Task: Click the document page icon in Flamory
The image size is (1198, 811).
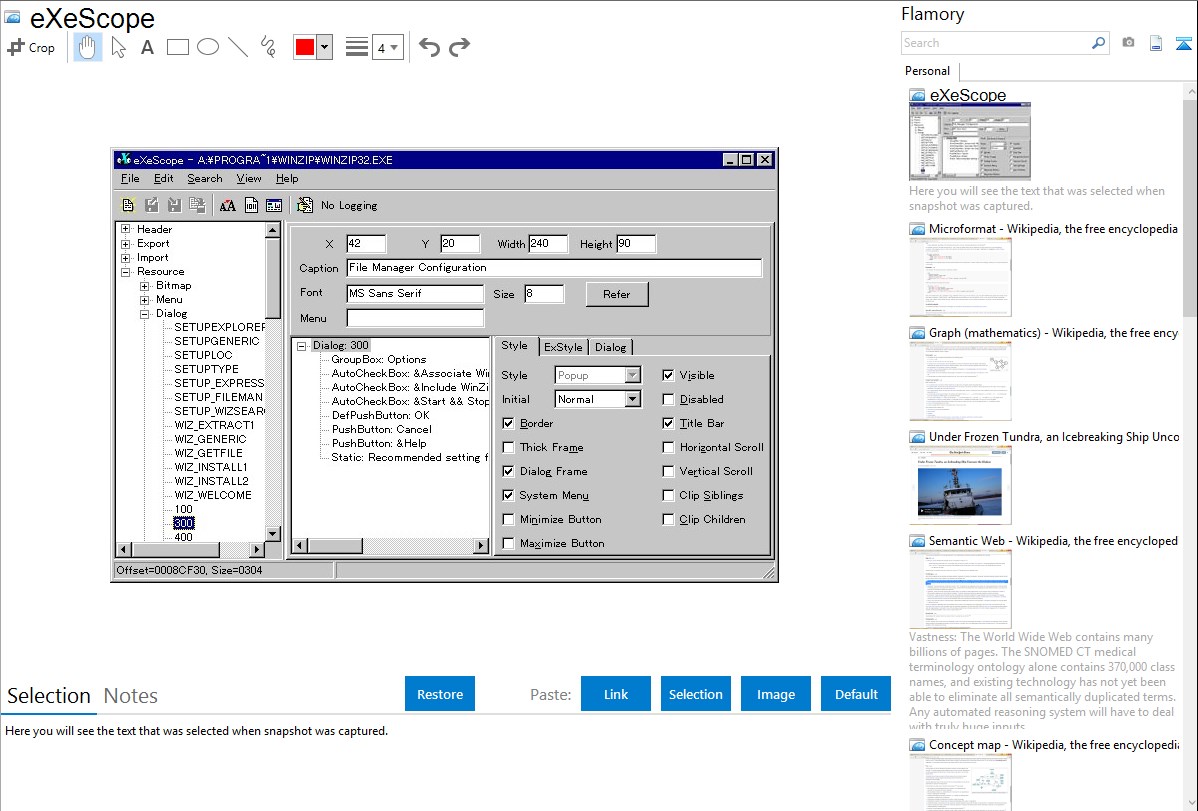Action: pos(1156,43)
